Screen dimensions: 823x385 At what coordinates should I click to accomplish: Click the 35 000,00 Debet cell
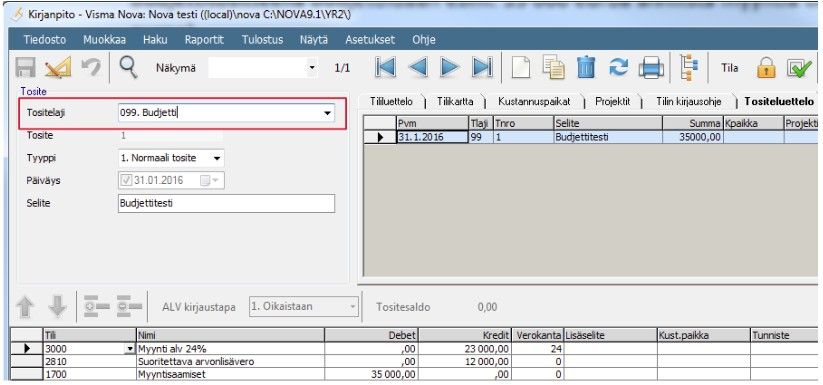point(371,374)
